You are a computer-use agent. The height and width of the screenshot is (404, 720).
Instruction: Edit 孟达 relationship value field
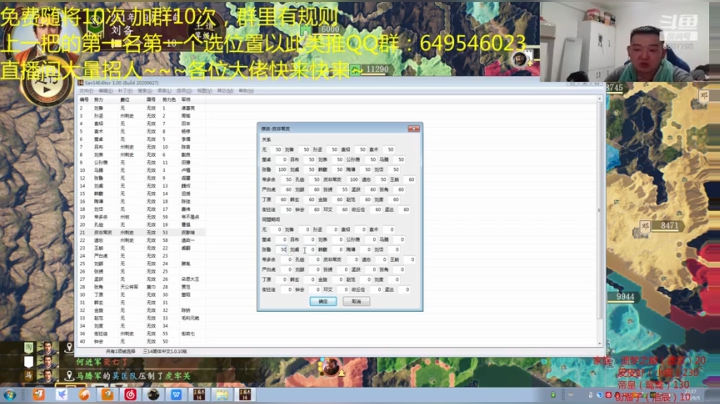(x=404, y=209)
